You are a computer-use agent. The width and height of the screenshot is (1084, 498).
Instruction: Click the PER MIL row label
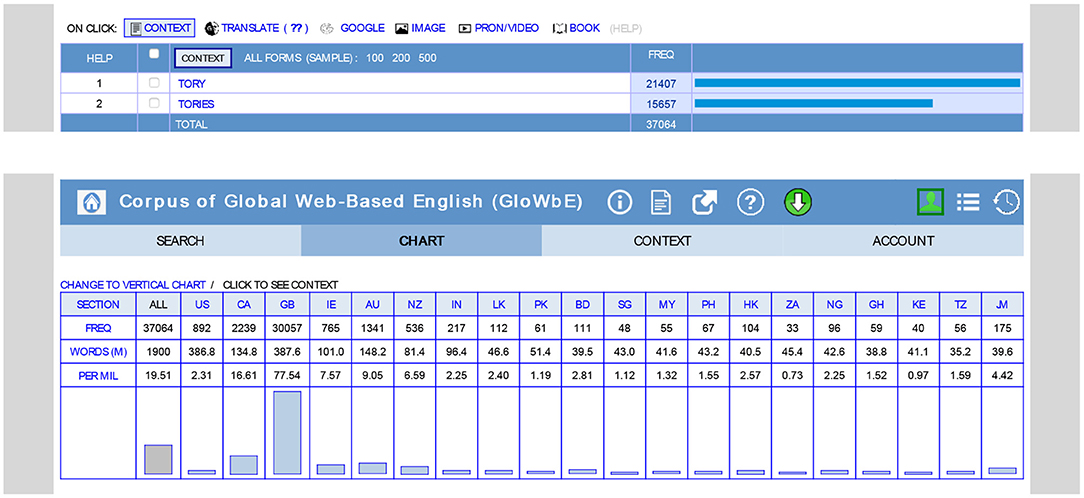point(98,375)
